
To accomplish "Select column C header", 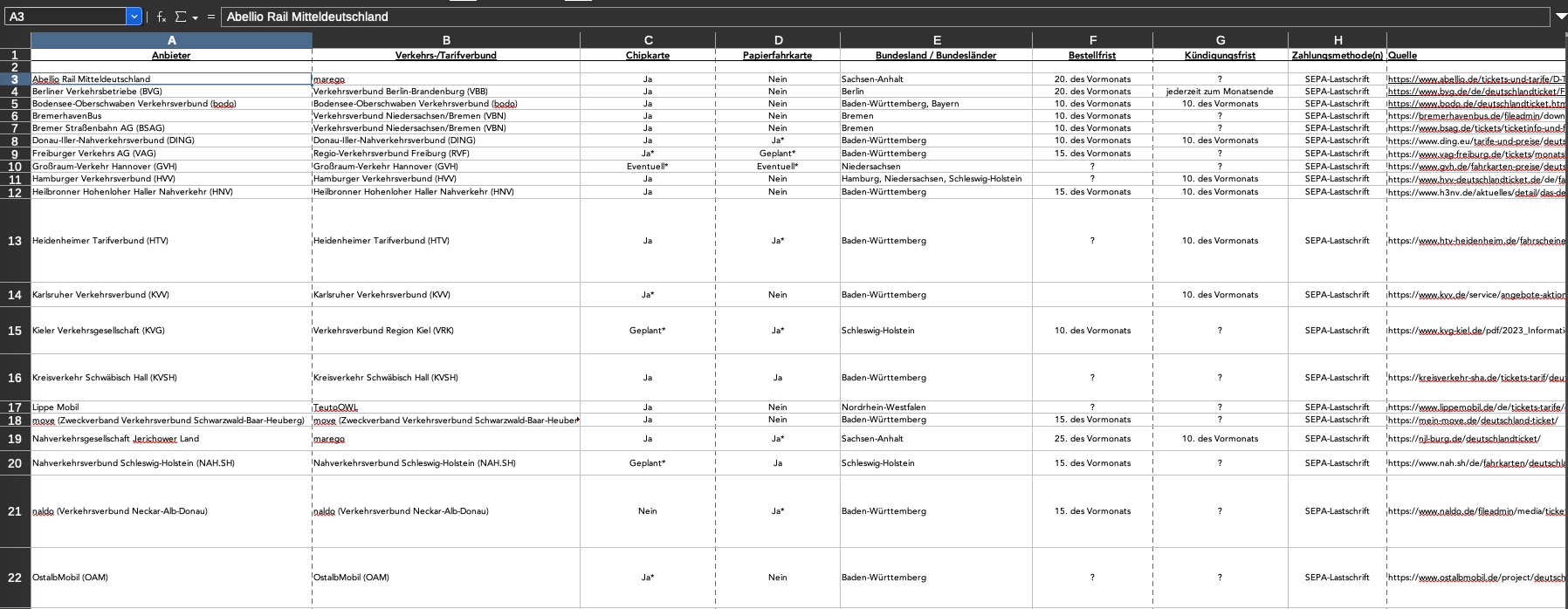I will click(648, 40).
